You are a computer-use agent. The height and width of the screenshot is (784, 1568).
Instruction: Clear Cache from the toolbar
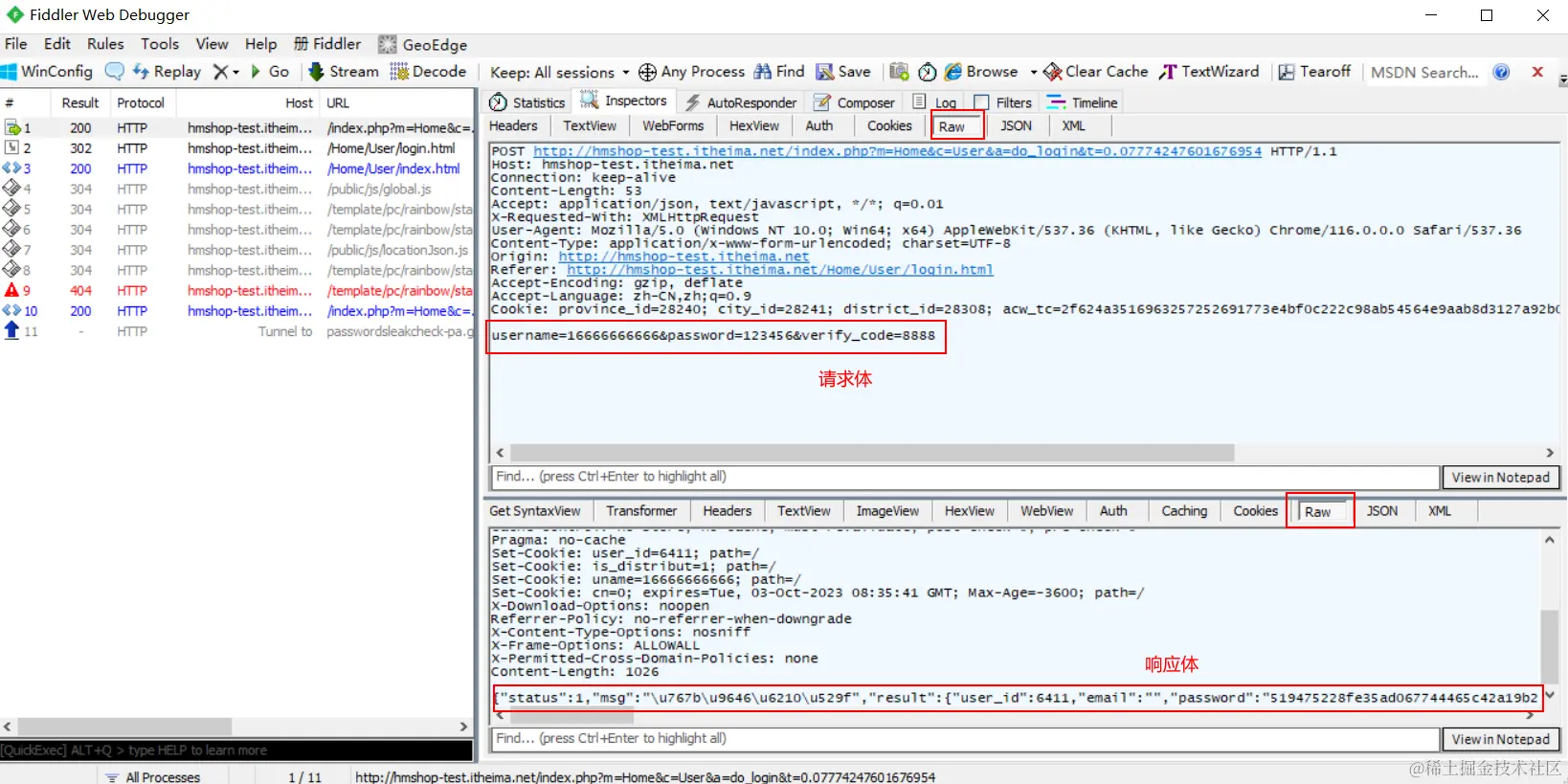click(x=1096, y=72)
